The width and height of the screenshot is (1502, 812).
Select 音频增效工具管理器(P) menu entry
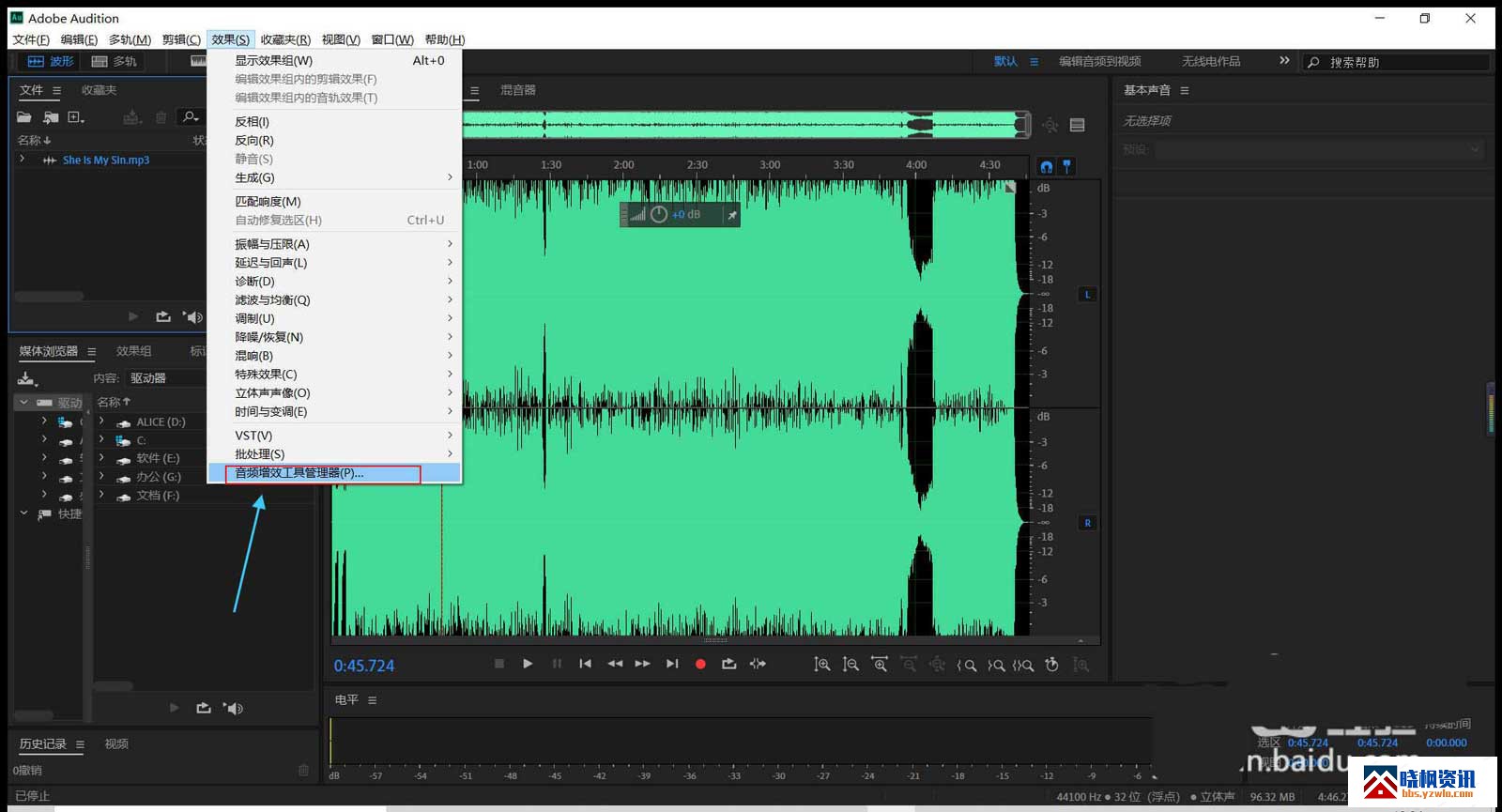pyautogui.click(x=334, y=473)
